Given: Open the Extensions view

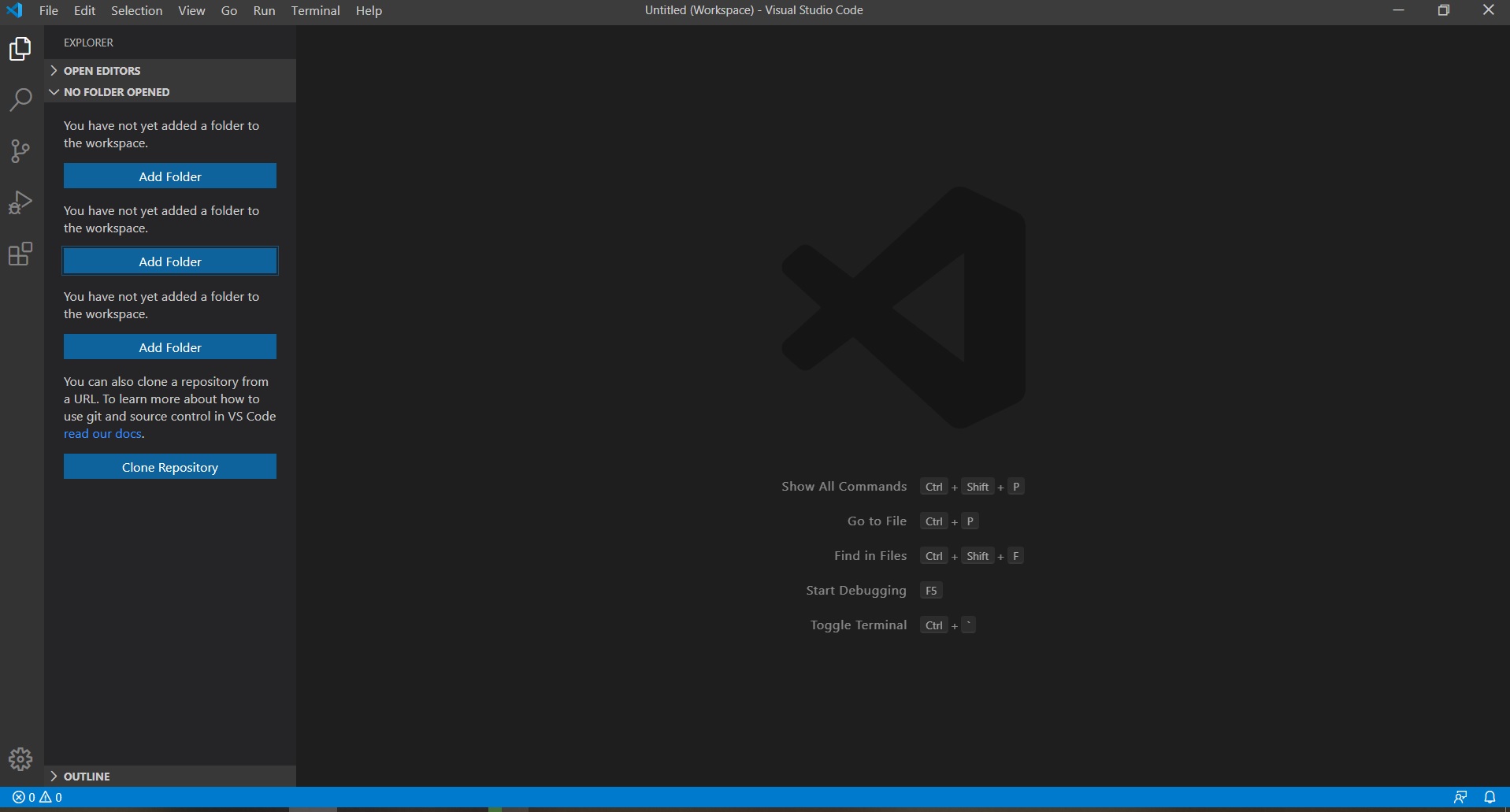Looking at the screenshot, I should (x=20, y=254).
